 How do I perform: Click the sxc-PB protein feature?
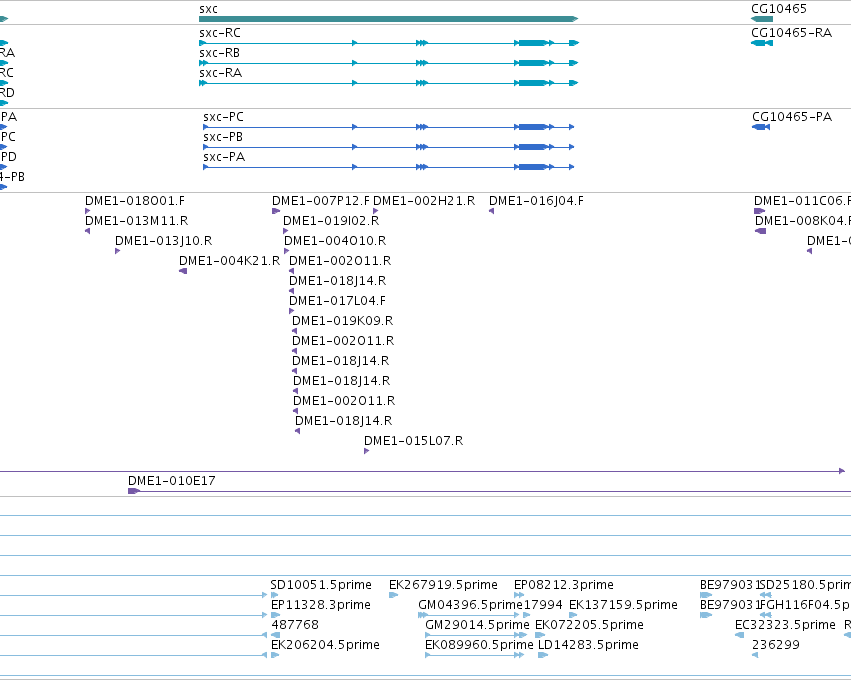[389, 147]
